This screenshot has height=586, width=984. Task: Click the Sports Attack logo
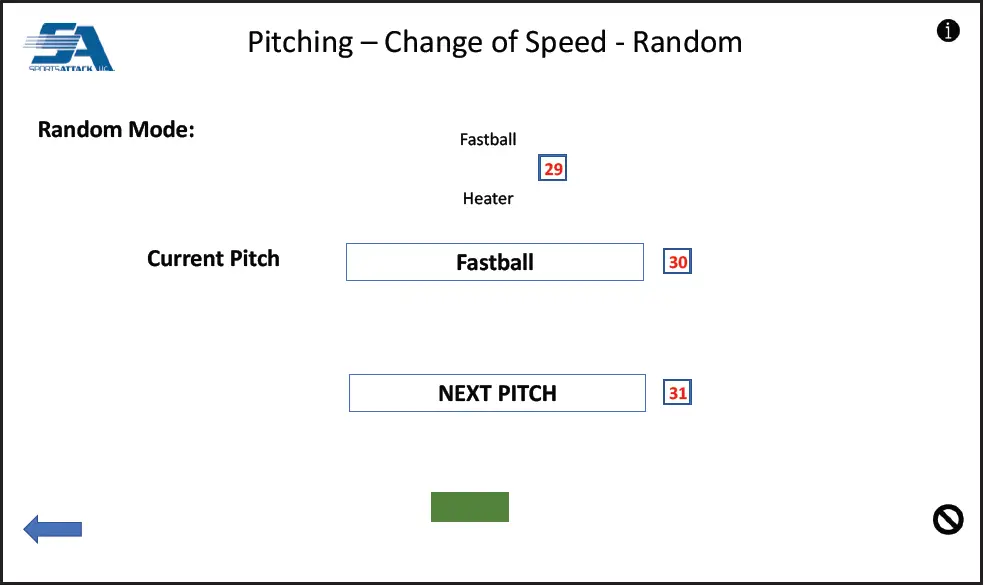point(69,47)
